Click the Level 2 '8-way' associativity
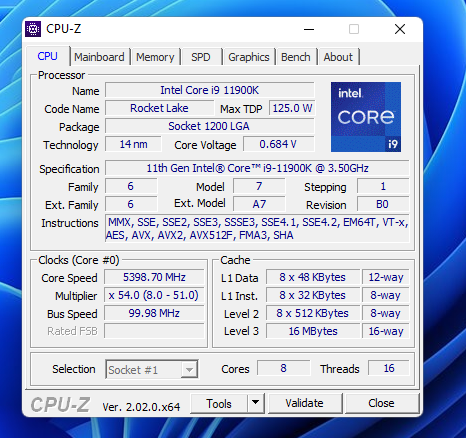The width and height of the screenshot is (466, 438). click(x=386, y=313)
